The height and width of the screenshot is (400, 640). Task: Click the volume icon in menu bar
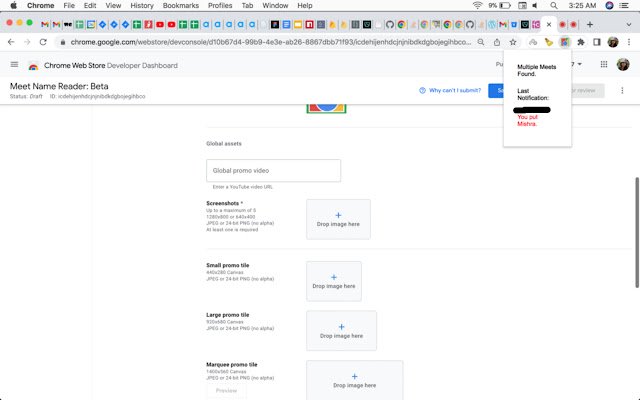[535, 6]
